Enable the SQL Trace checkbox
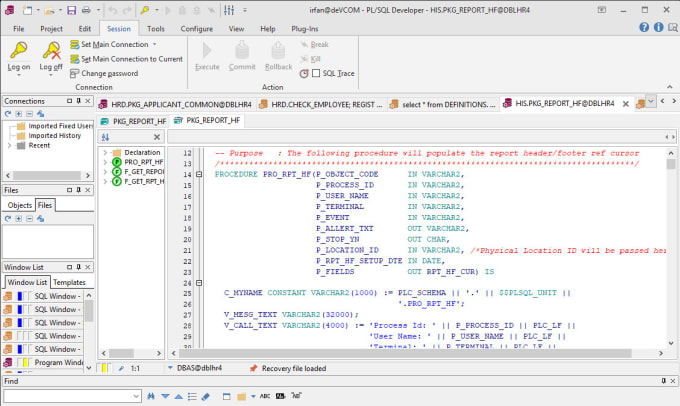The width and height of the screenshot is (680, 406). (316, 73)
